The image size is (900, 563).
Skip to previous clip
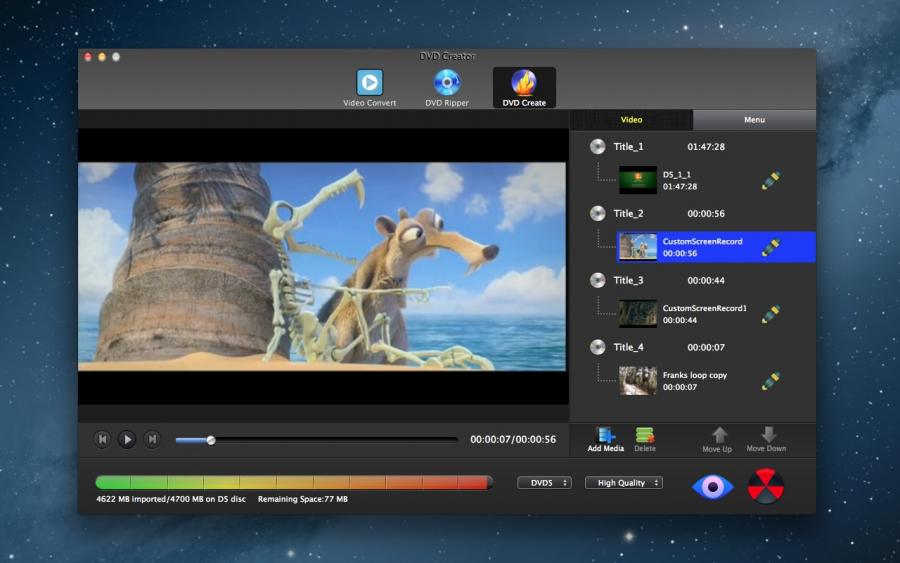point(102,440)
